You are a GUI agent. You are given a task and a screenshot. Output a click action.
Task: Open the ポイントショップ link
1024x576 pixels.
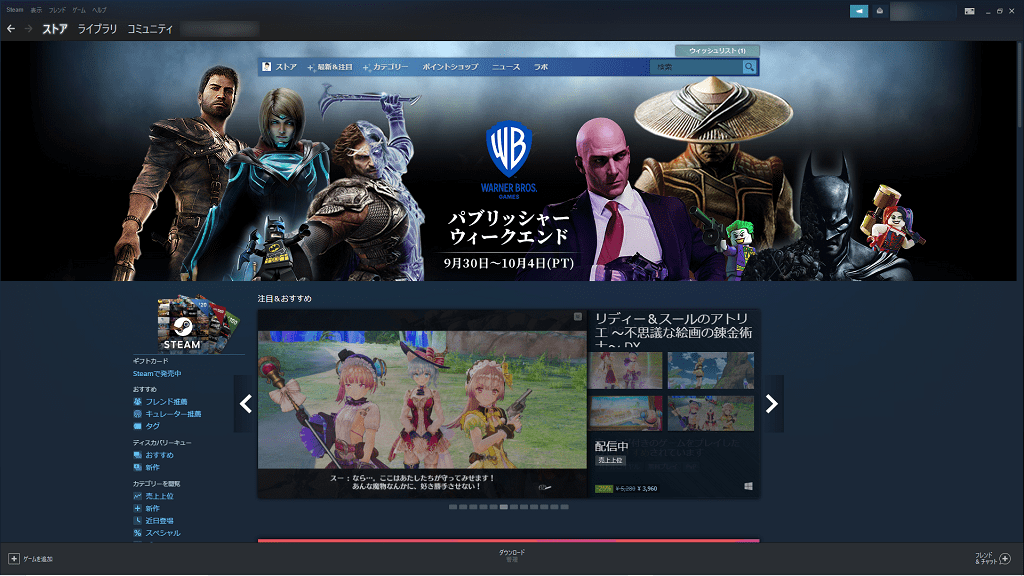(x=450, y=67)
